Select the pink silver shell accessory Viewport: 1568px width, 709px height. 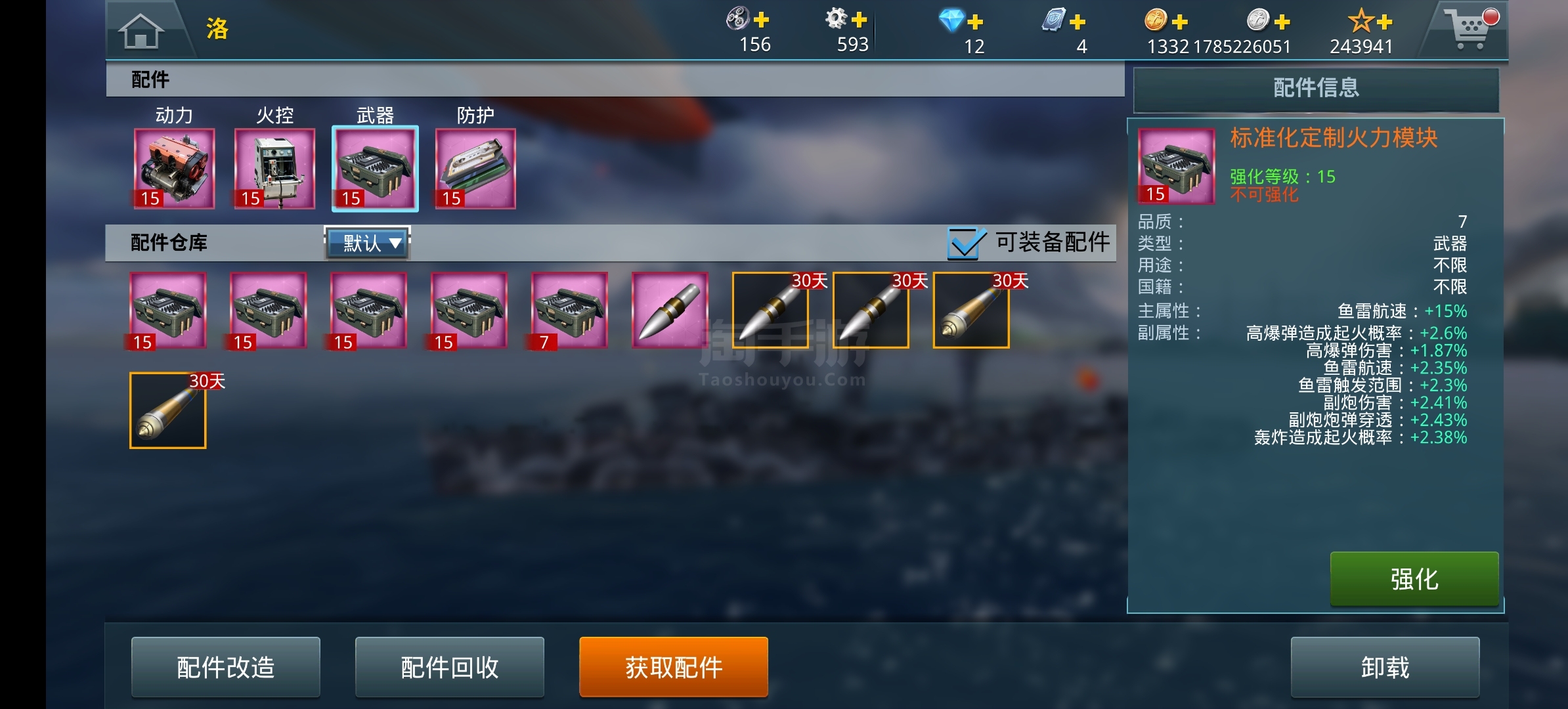[670, 311]
